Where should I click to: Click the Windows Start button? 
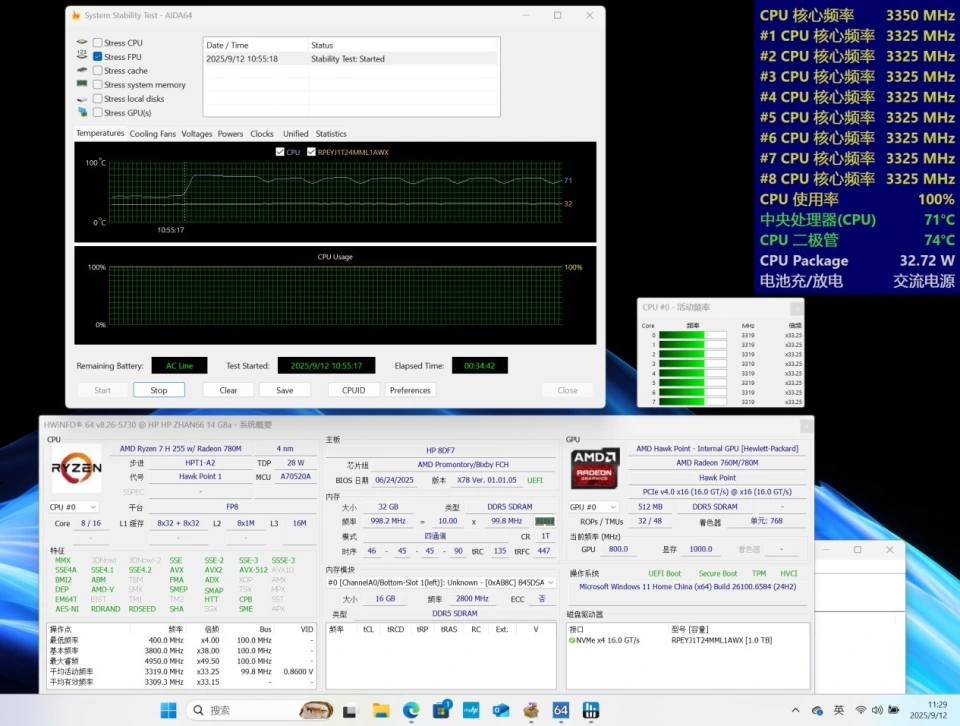tap(168, 710)
